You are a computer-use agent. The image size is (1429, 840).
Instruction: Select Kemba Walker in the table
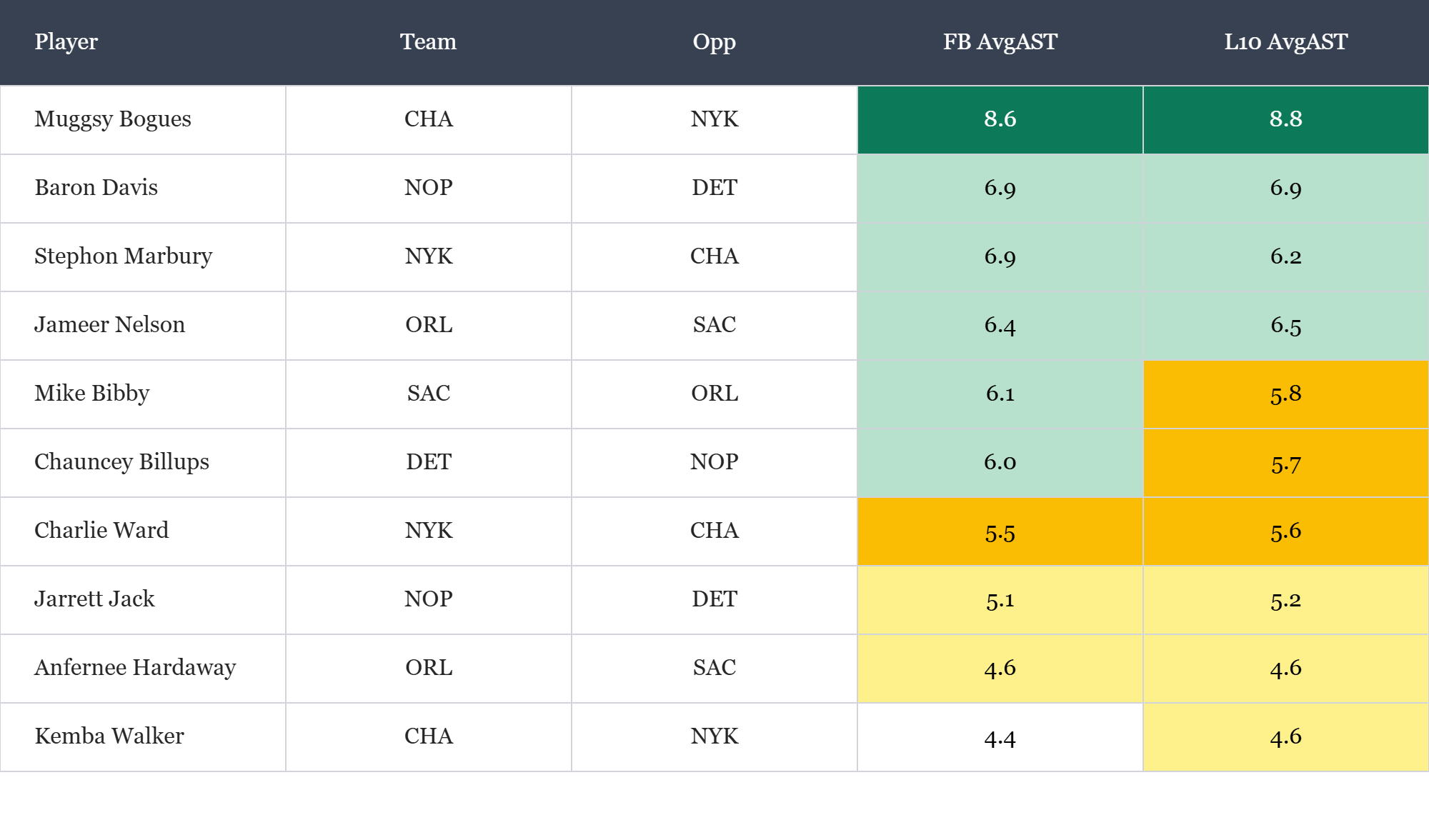click(x=109, y=736)
